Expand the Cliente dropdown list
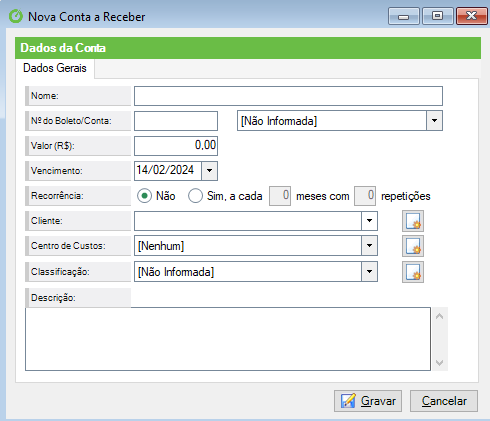Screen dimensions: 490x421 tap(369, 221)
